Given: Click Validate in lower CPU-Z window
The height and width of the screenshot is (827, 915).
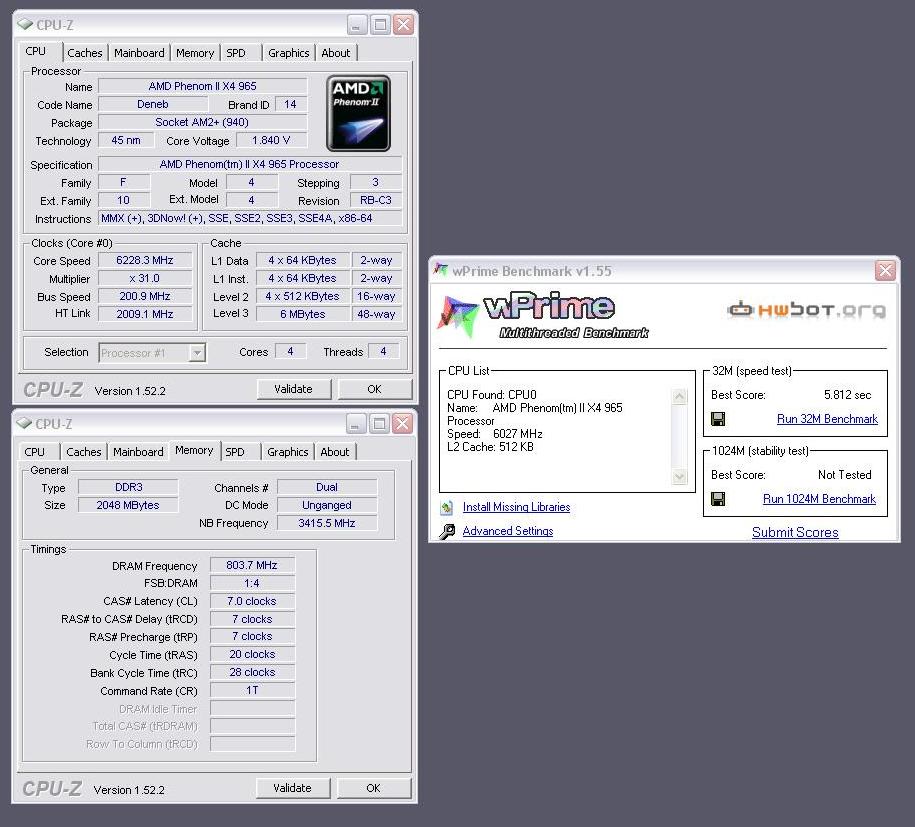Looking at the screenshot, I should pyautogui.click(x=292, y=788).
